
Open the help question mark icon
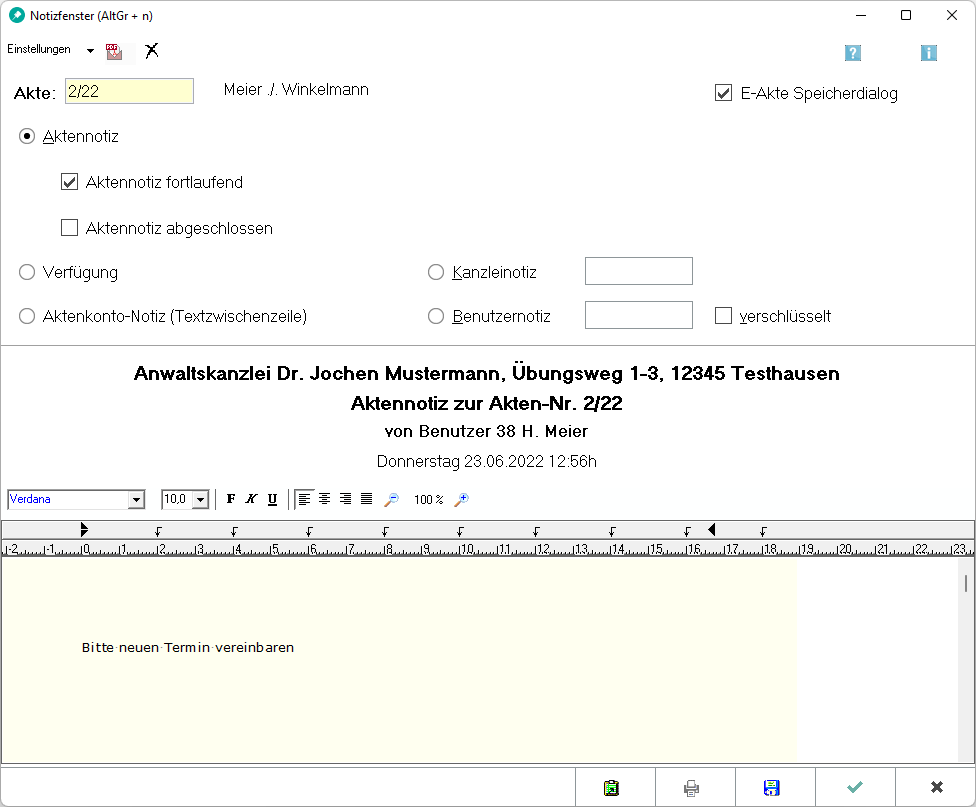(x=853, y=53)
